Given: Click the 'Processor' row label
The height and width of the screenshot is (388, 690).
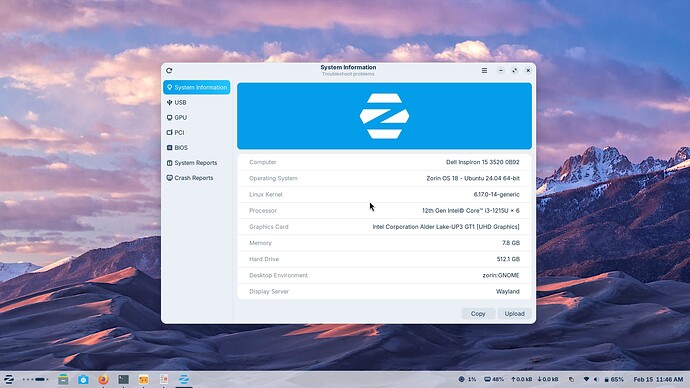Looking at the screenshot, I should (263, 211).
